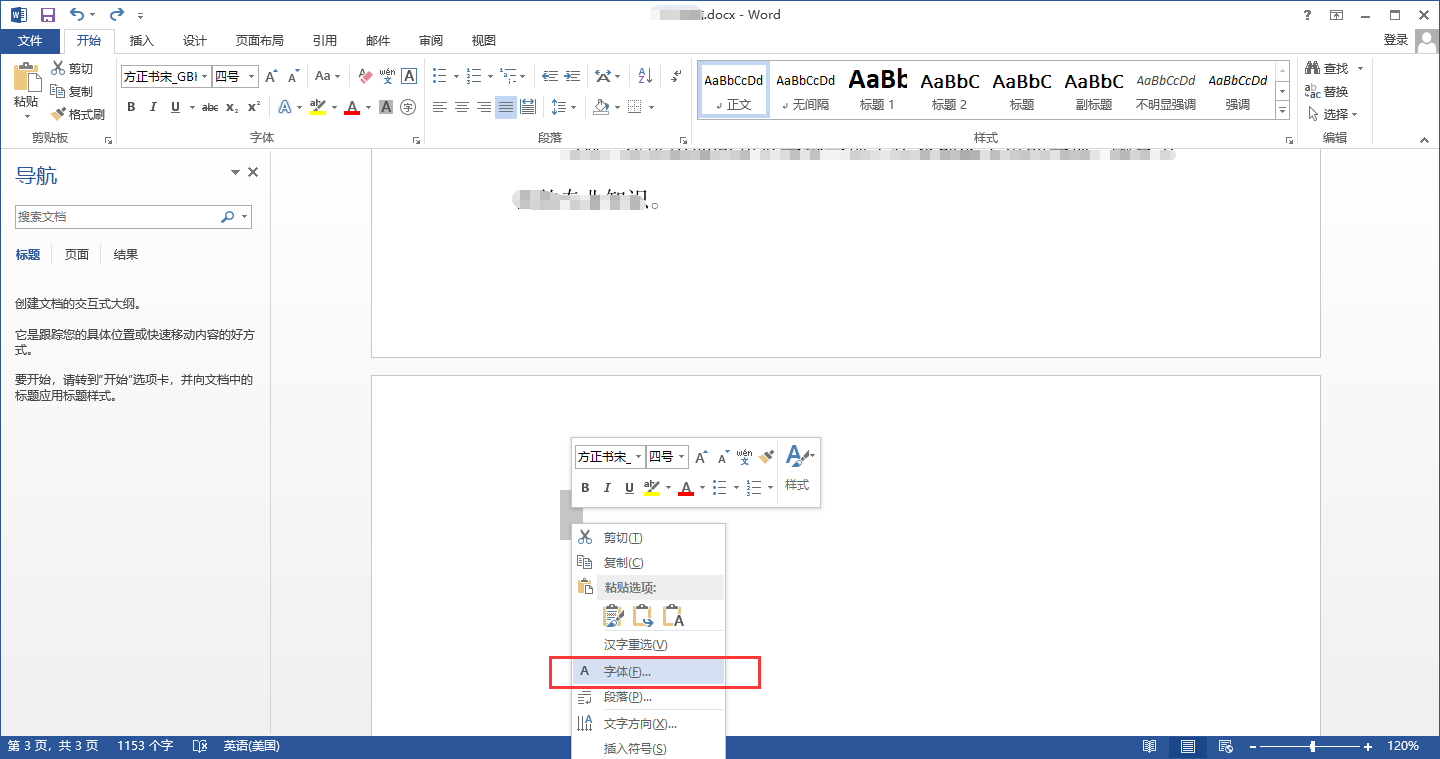Click the mini toolbar phonetic guide icon
This screenshot has height=759, width=1440.
(x=744, y=457)
